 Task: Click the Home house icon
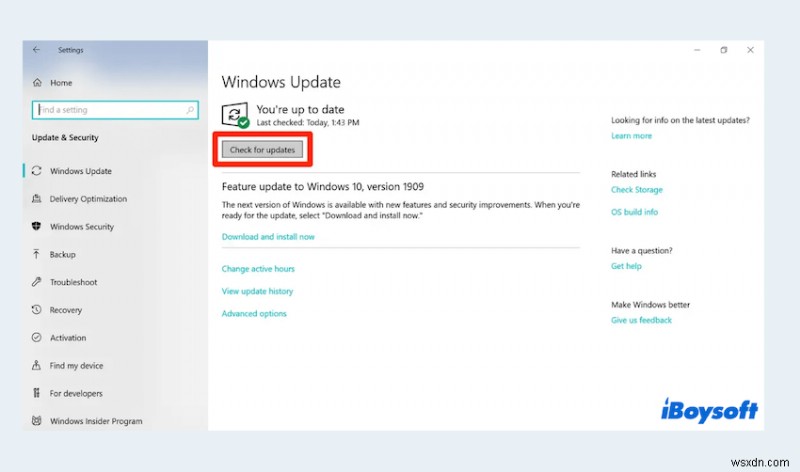coord(37,82)
